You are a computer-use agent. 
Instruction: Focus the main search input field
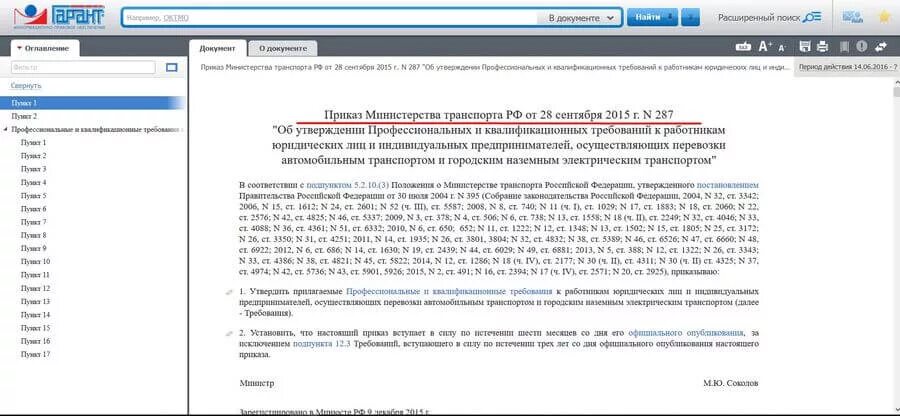click(329, 18)
